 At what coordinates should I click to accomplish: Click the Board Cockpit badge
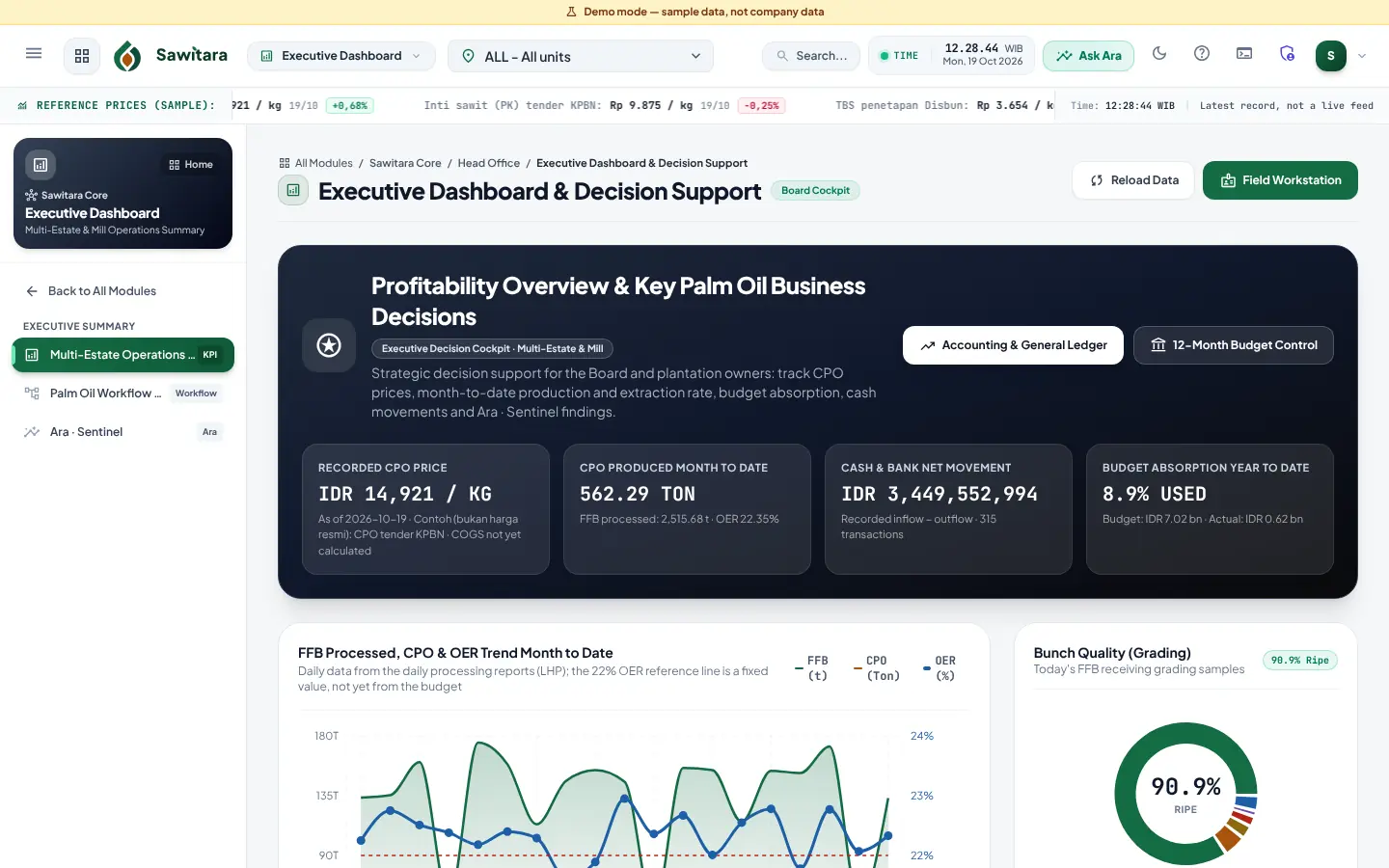tap(815, 191)
